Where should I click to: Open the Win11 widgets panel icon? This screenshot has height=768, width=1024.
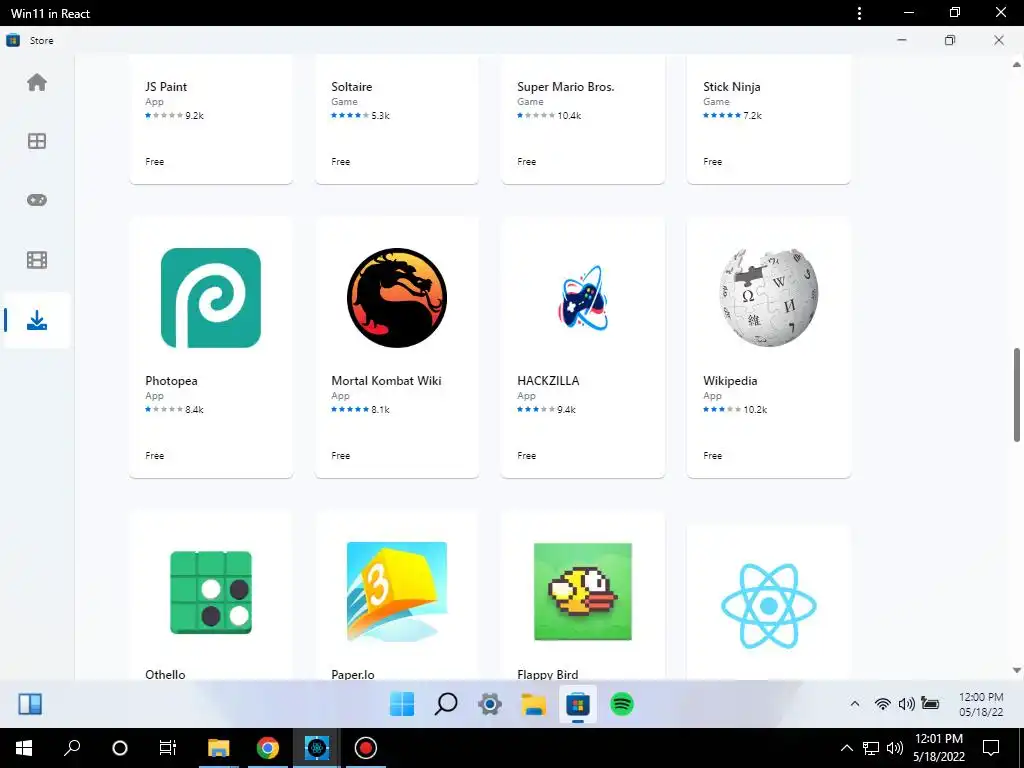pyautogui.click(x=30, y=704)
